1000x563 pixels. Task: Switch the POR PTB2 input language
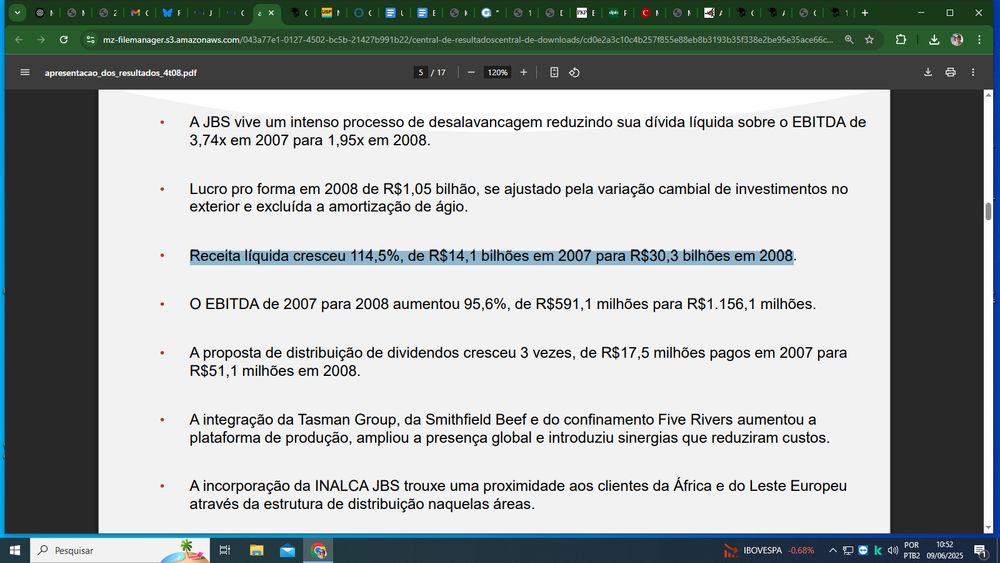click(912, 550)
